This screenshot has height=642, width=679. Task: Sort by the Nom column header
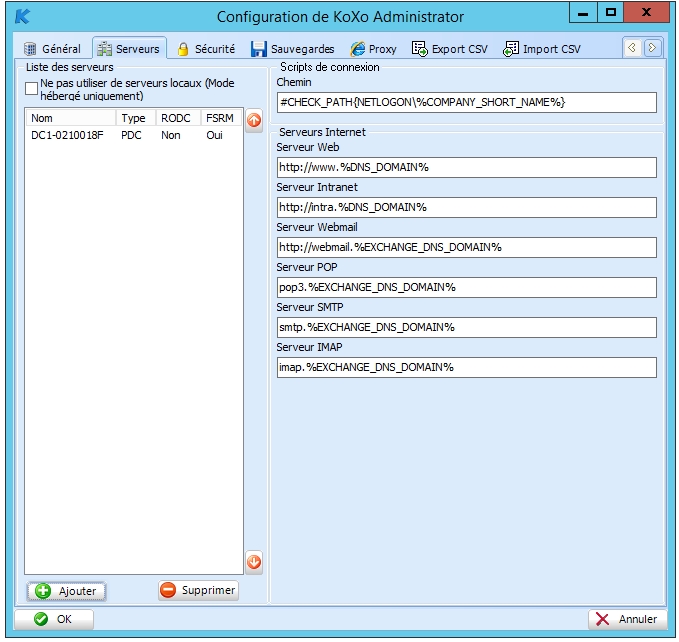71,118
